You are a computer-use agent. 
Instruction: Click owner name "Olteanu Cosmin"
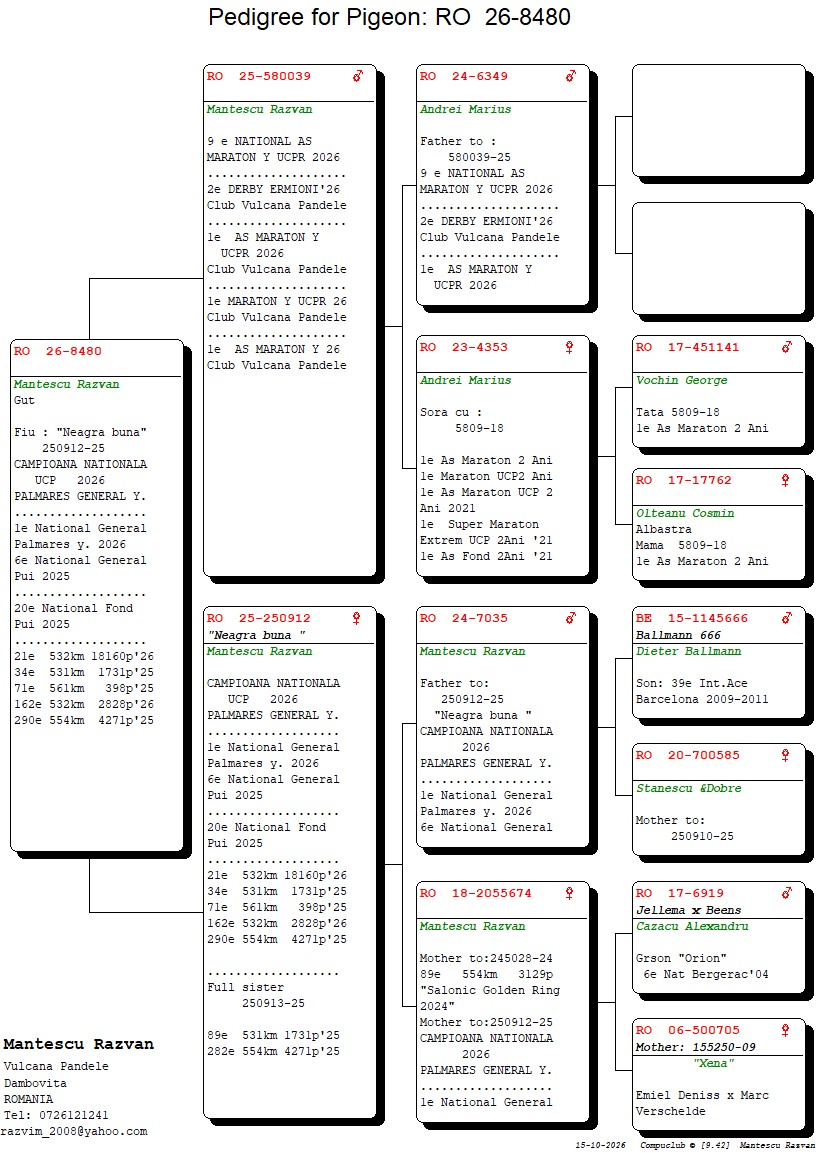[685, 513]
